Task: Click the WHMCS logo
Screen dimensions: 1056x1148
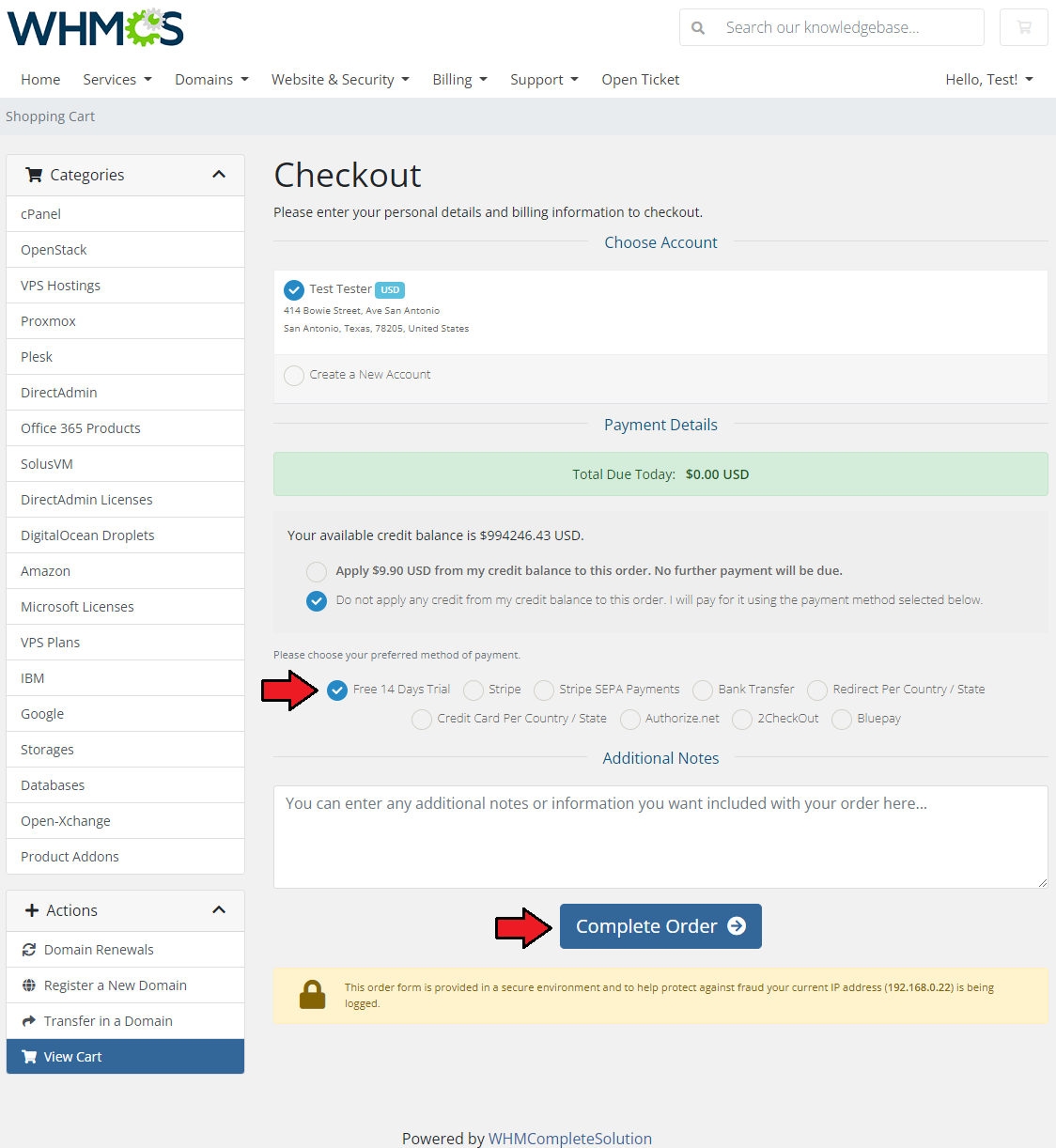Action: point(96,27)
